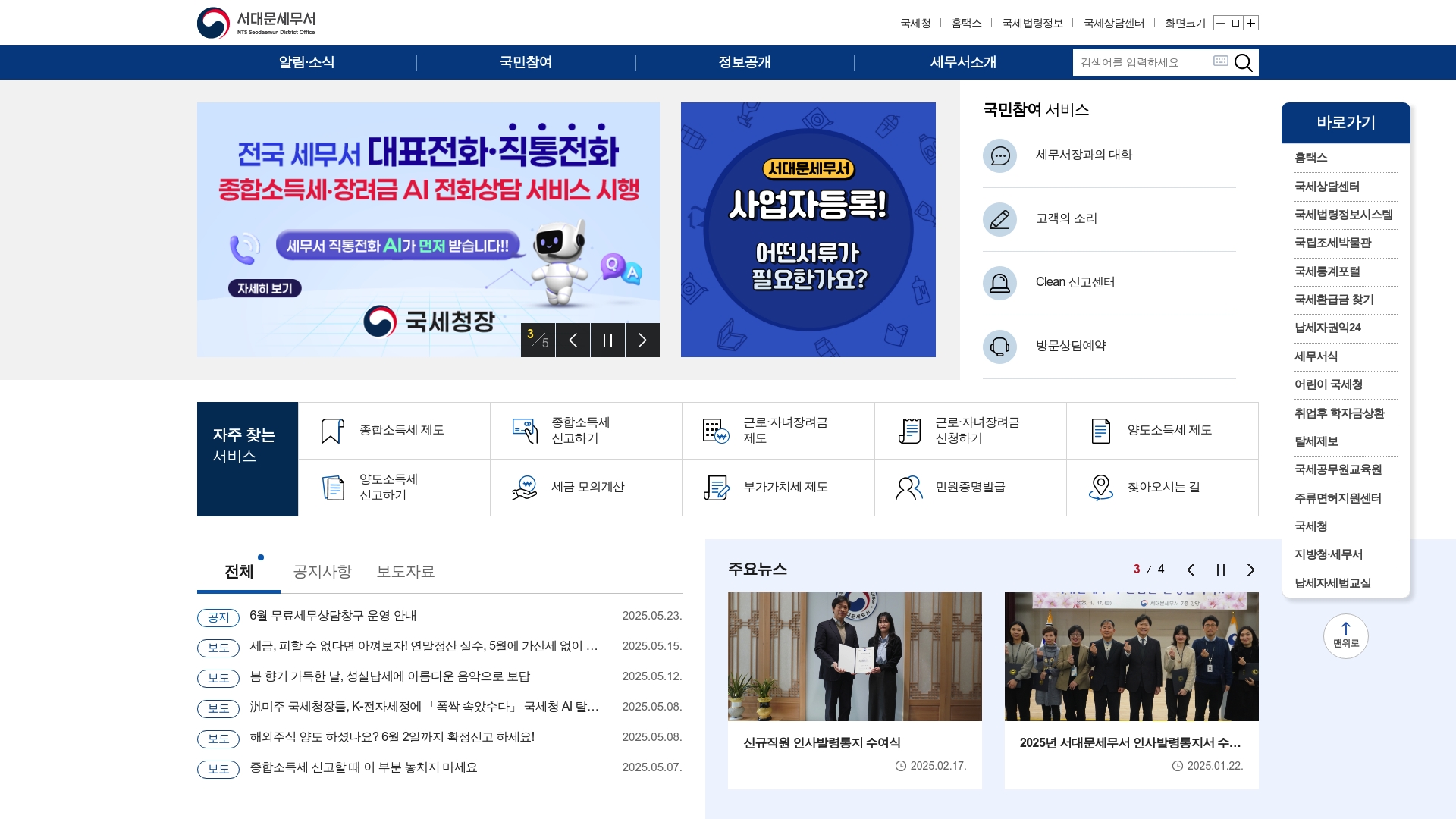Reset screen size with square button
The height and width of the screenshot is (819, 1456).
point(1235,23)
